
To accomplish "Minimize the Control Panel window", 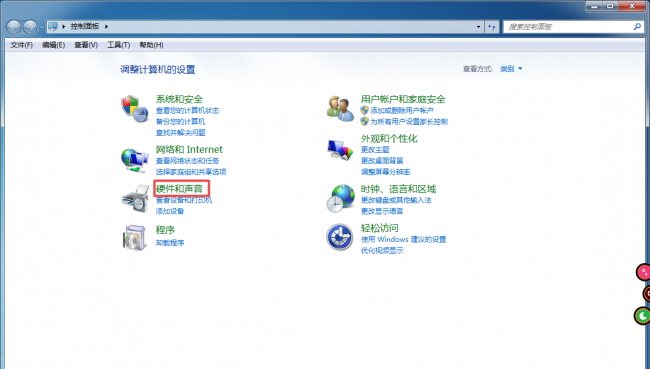I will [594, 6].
